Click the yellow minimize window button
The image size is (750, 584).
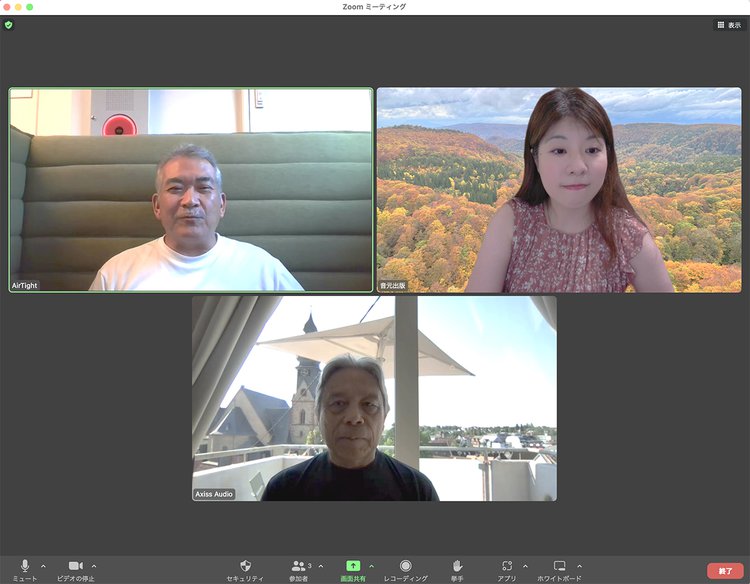tap(18, 7)
